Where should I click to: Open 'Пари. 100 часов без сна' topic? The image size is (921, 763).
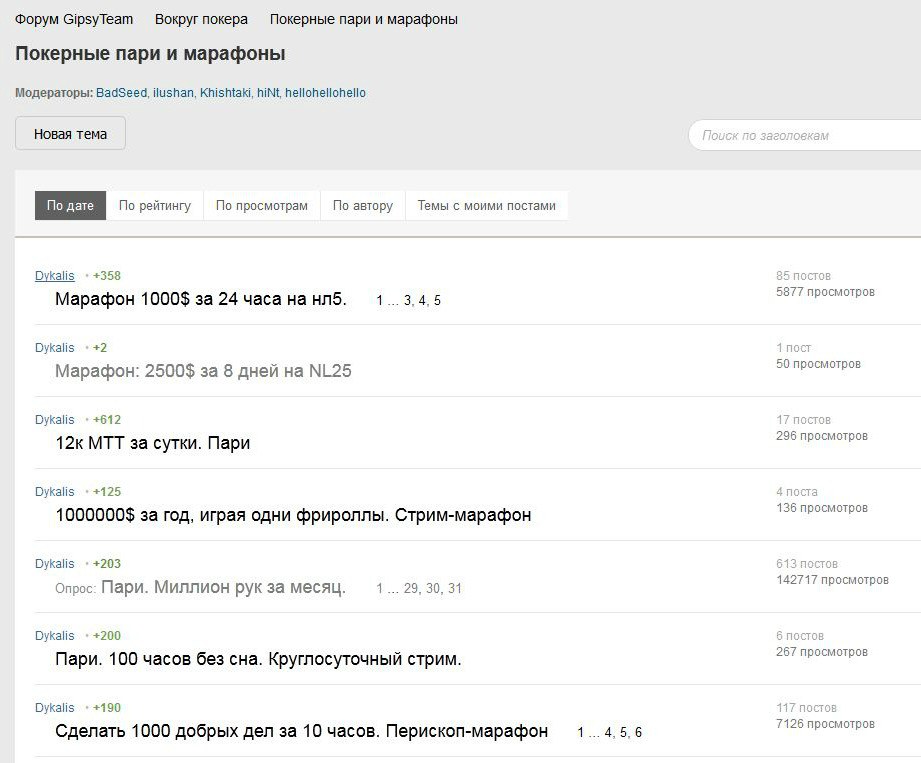click(x=258, y=659)
